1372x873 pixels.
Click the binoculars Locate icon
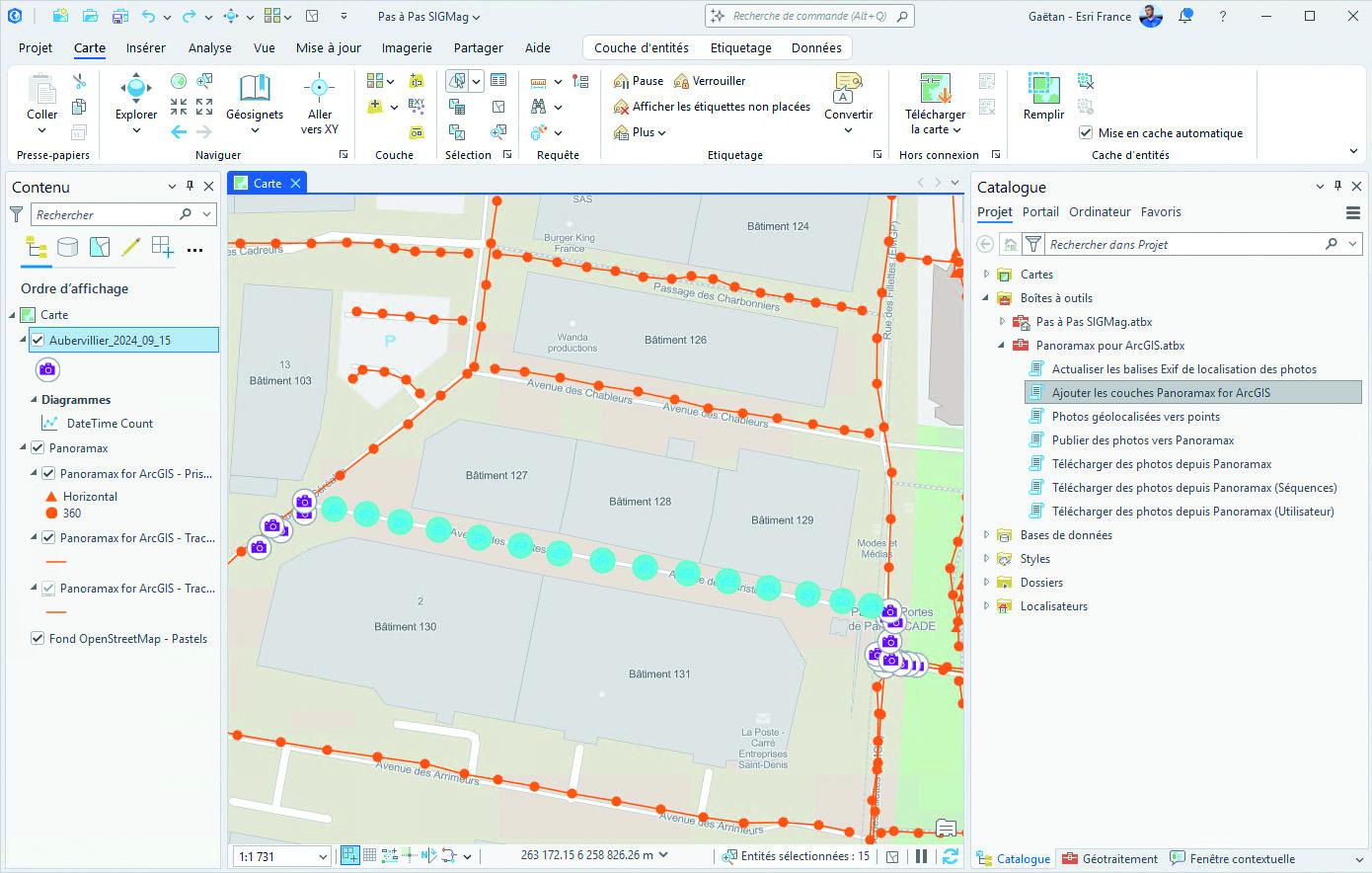(538, 106)
